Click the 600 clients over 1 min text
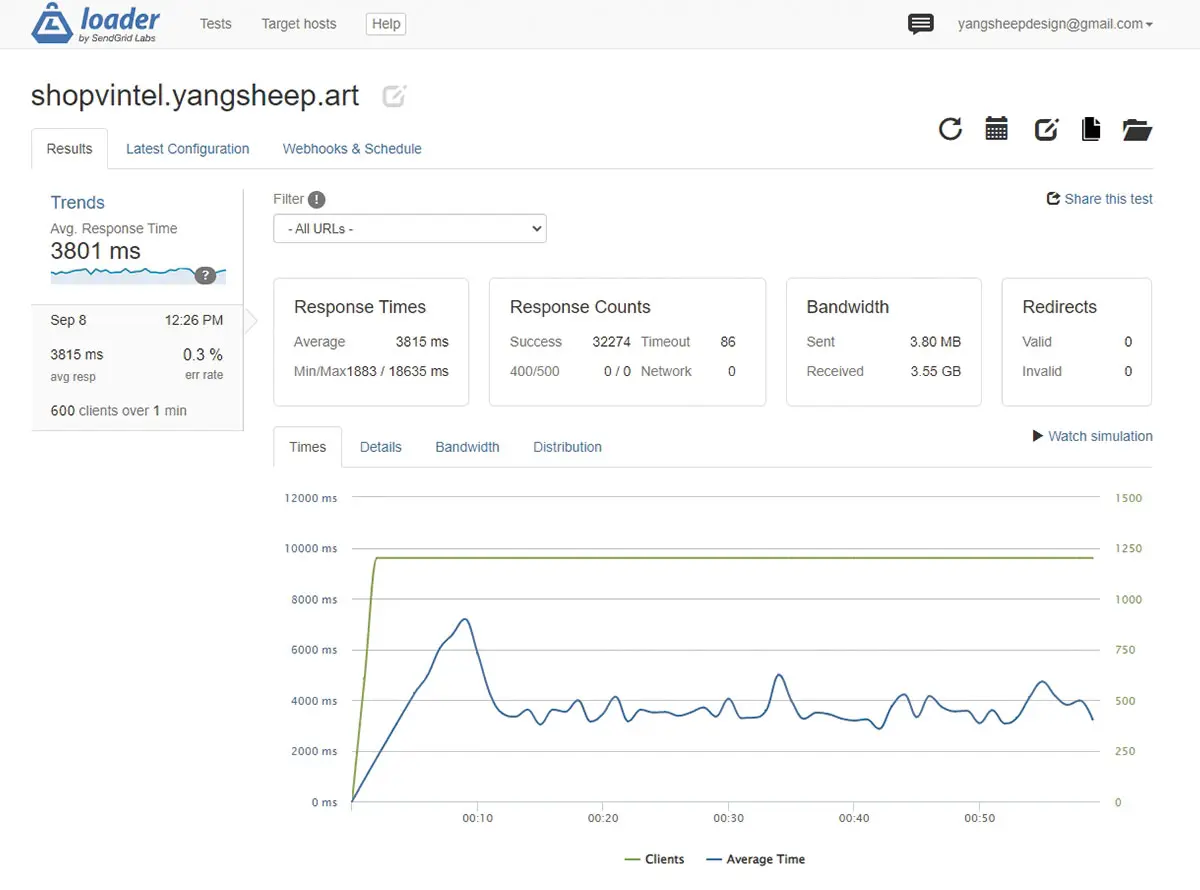1200x890 pixels. (x=118, y=411)
